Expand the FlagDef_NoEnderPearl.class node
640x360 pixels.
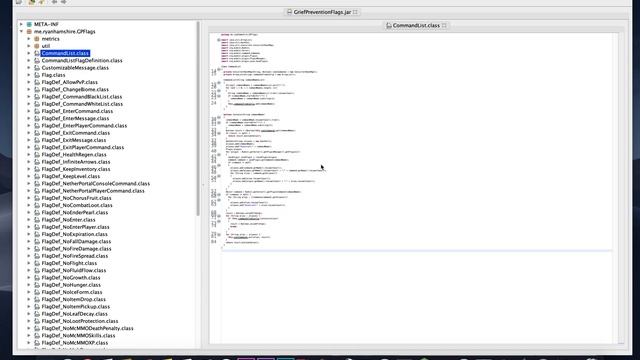click(x=29, y=213)
